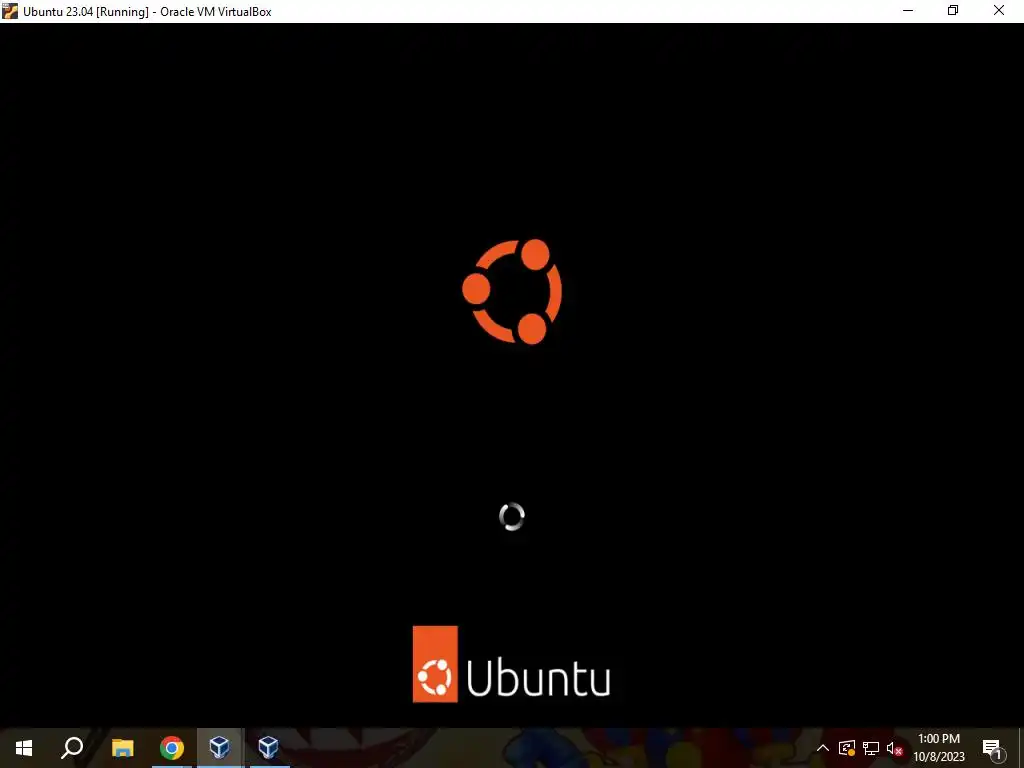Launch File Explorer from taskbar
The height and width of the screenshot is (768, 1024).
coord(122,748)
